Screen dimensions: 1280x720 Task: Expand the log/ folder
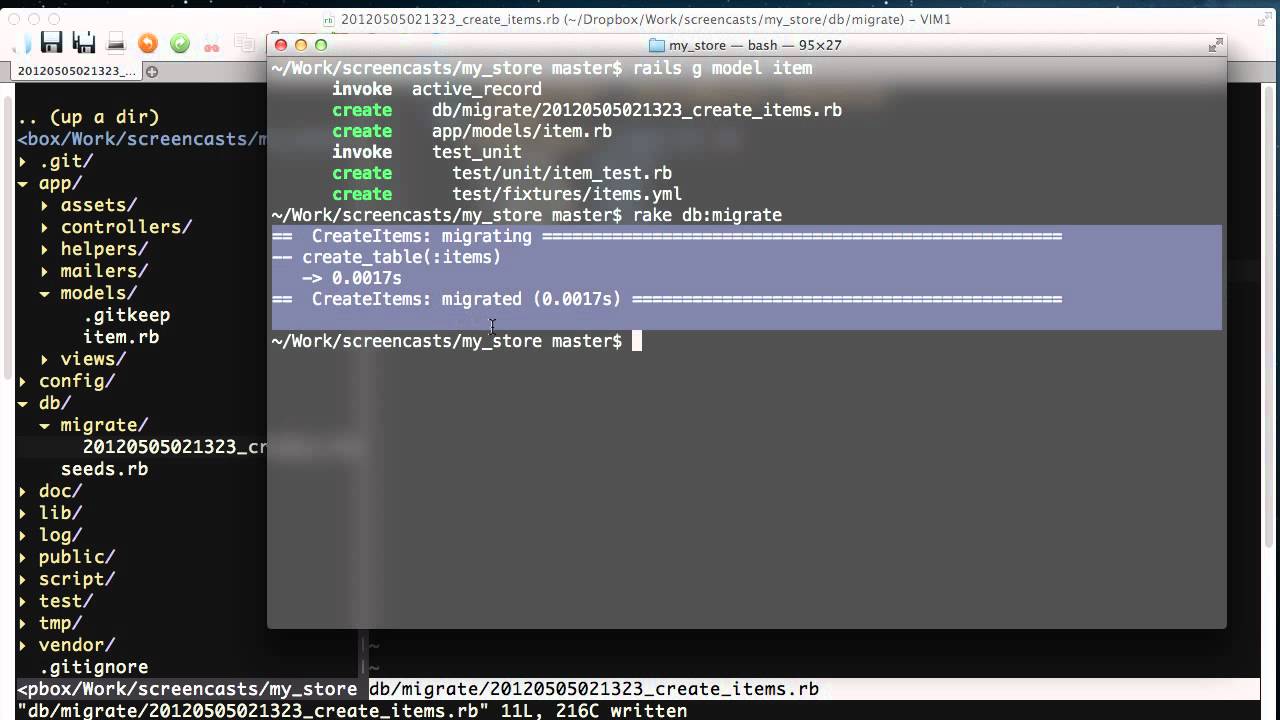(24, 535)
